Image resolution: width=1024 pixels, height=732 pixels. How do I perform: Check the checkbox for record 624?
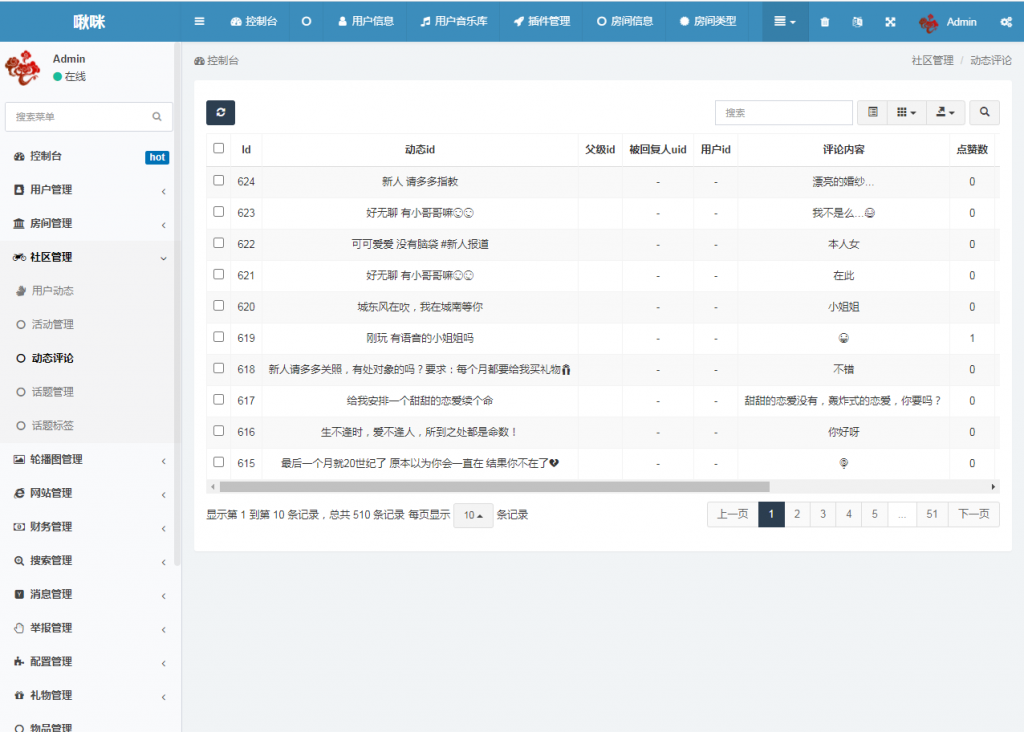217,181
